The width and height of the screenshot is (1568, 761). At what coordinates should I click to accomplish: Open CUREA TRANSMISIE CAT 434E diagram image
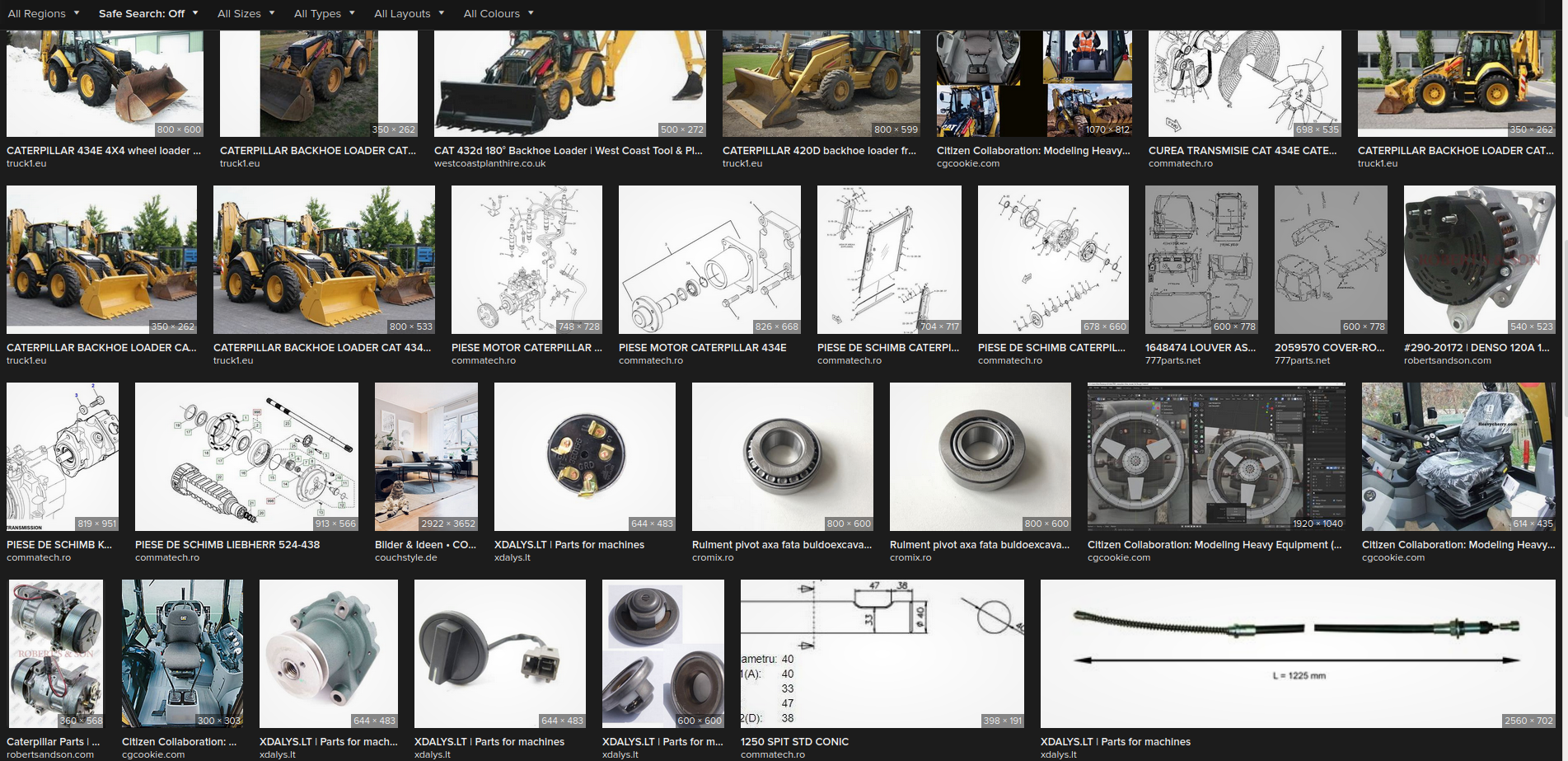(1245, 83)
